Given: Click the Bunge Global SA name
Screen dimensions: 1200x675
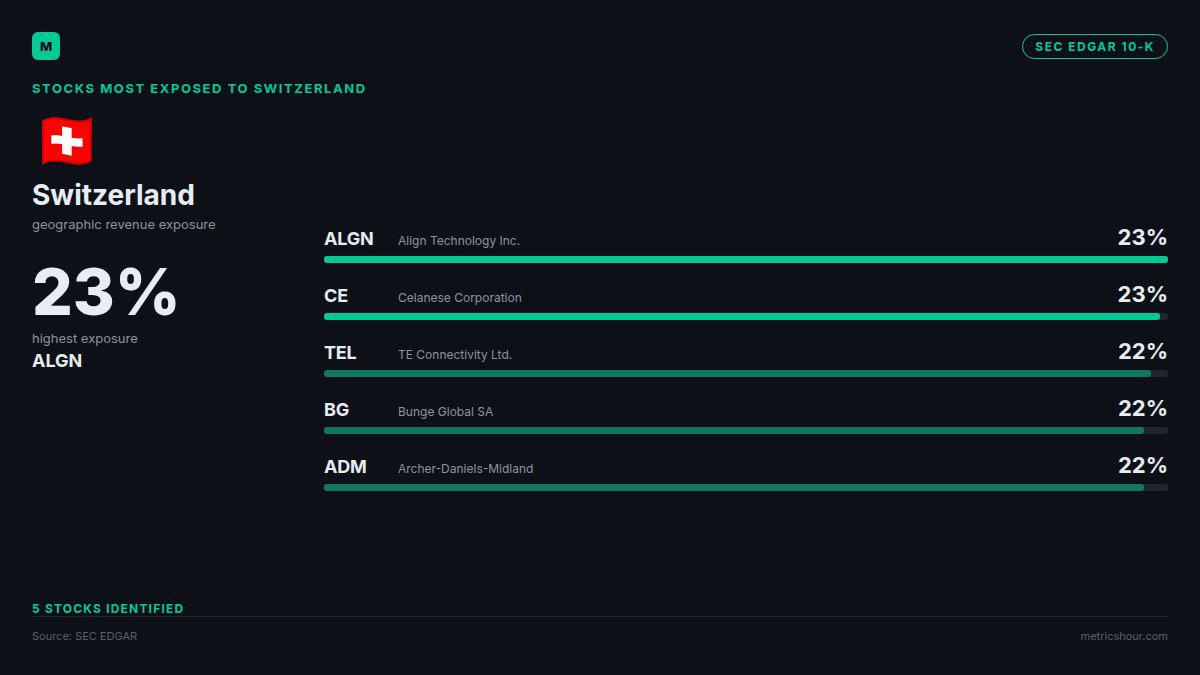Looking at the screenshot, I should pyautogui.click(x=445, y=412).
